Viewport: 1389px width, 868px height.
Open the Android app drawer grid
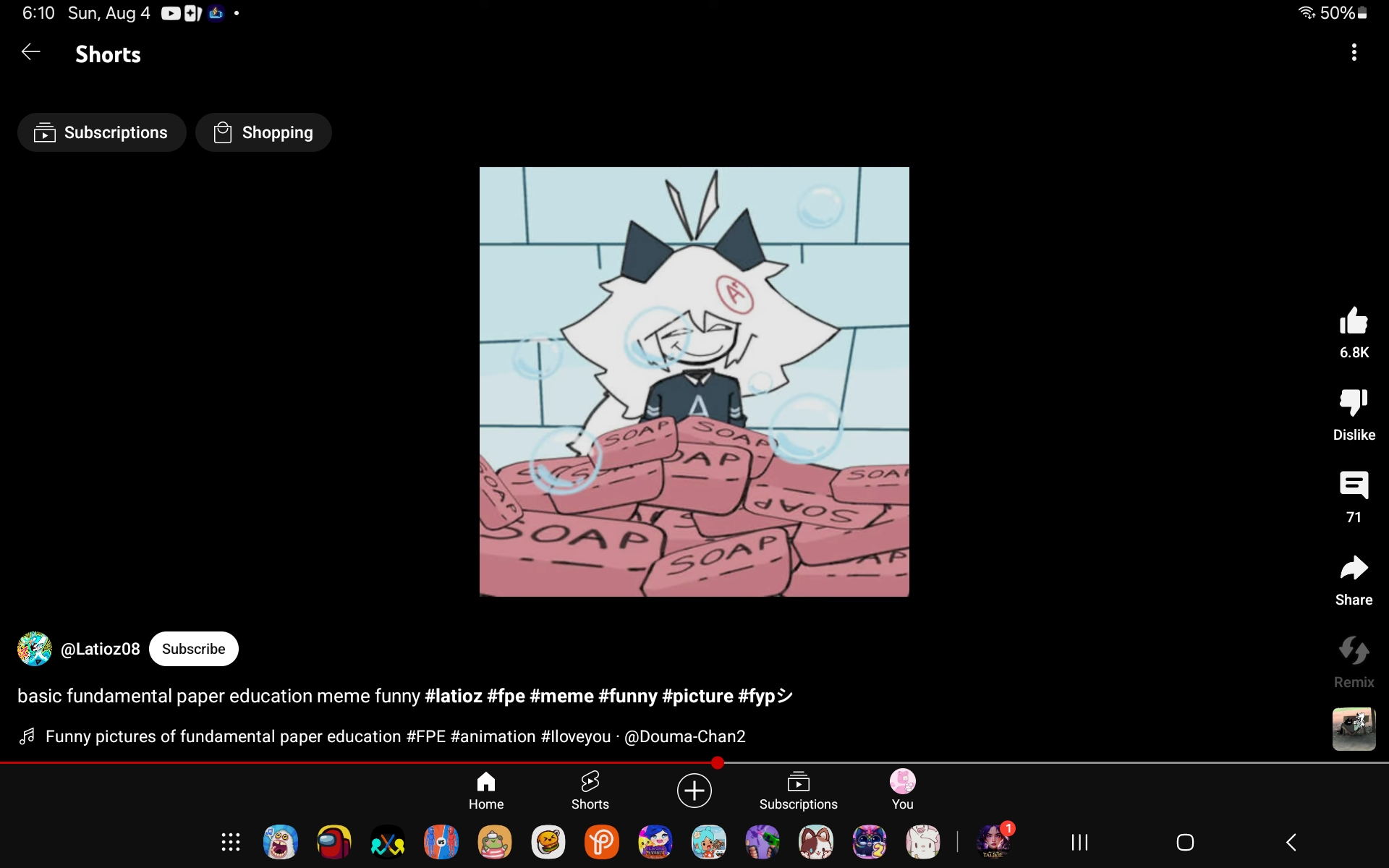[x=231, y=842]
